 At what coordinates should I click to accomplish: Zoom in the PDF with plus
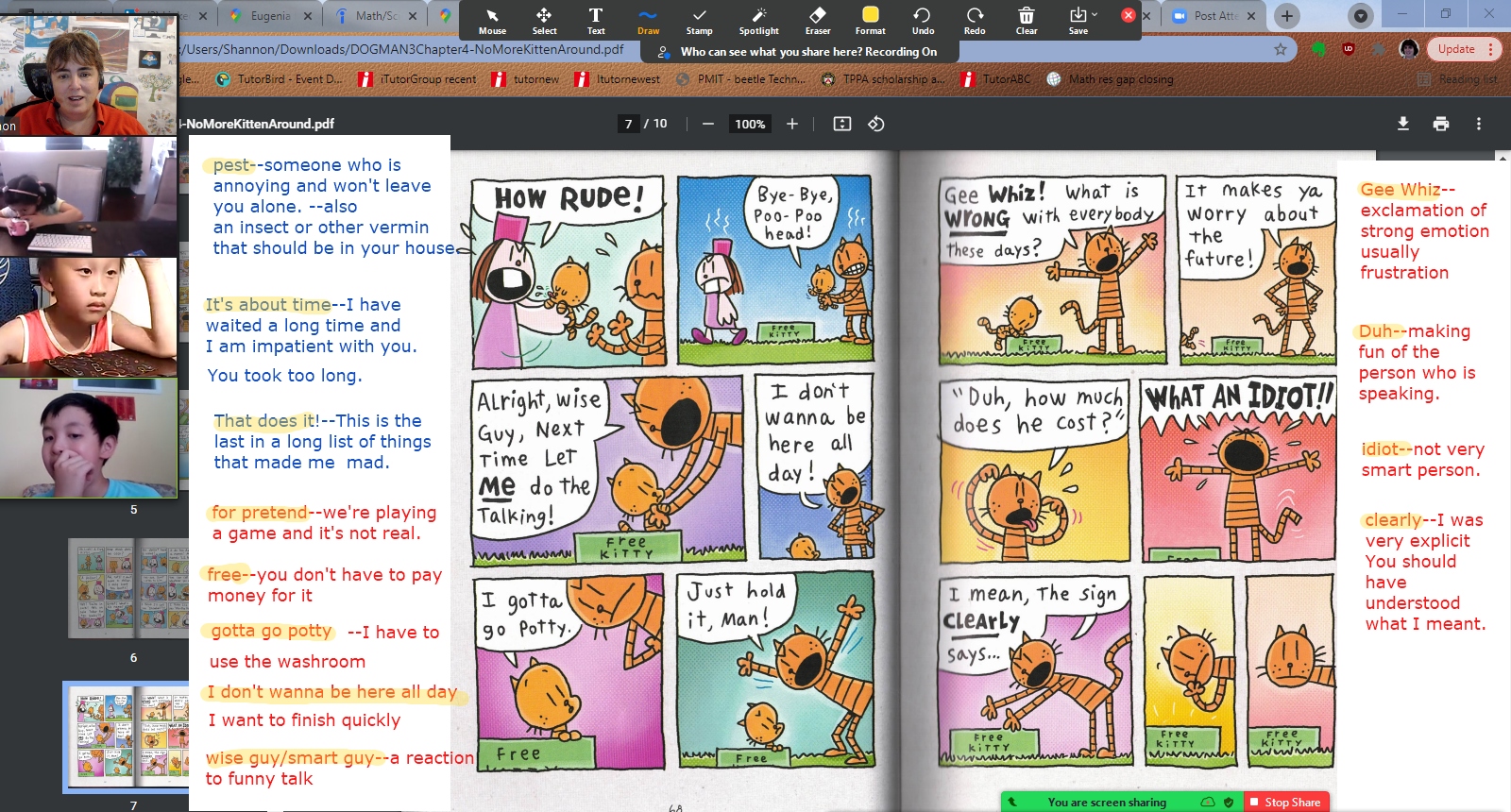[792, 124]
